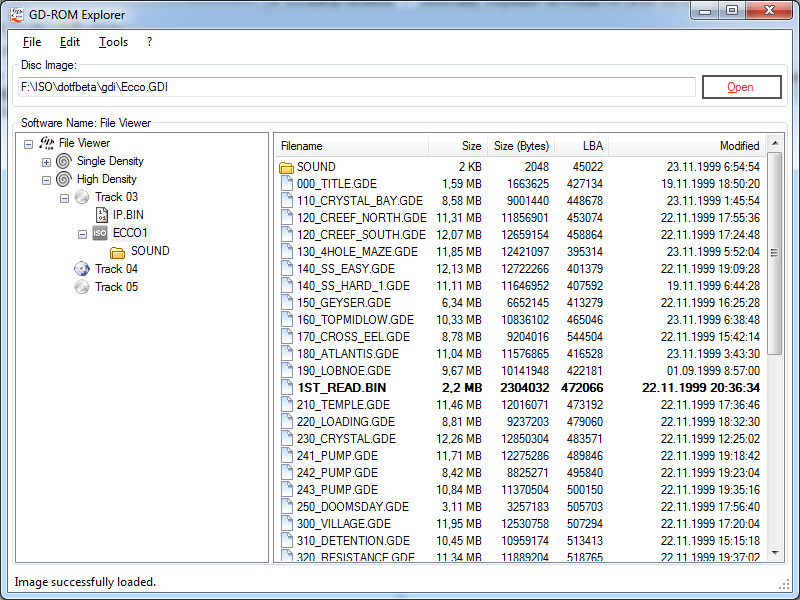Select the 1ST_READ.BIN file row
The height and width of the screenshot is (600, 800).
[520, 387]
